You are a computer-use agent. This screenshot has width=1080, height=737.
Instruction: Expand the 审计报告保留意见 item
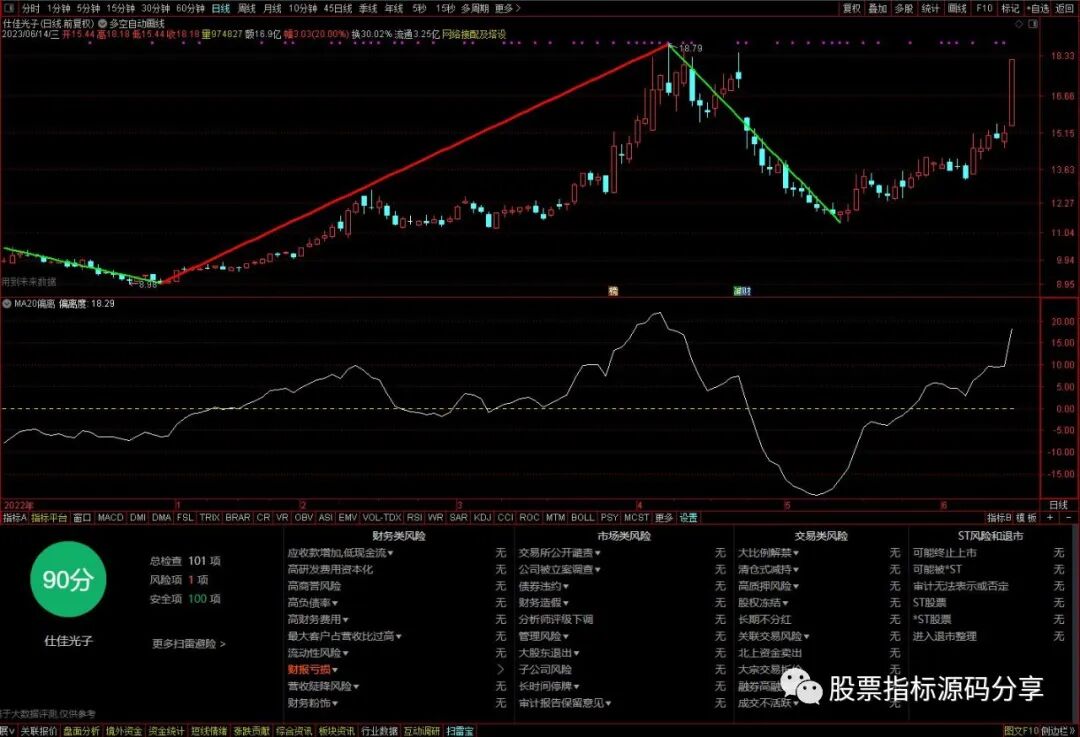(565, 703)
